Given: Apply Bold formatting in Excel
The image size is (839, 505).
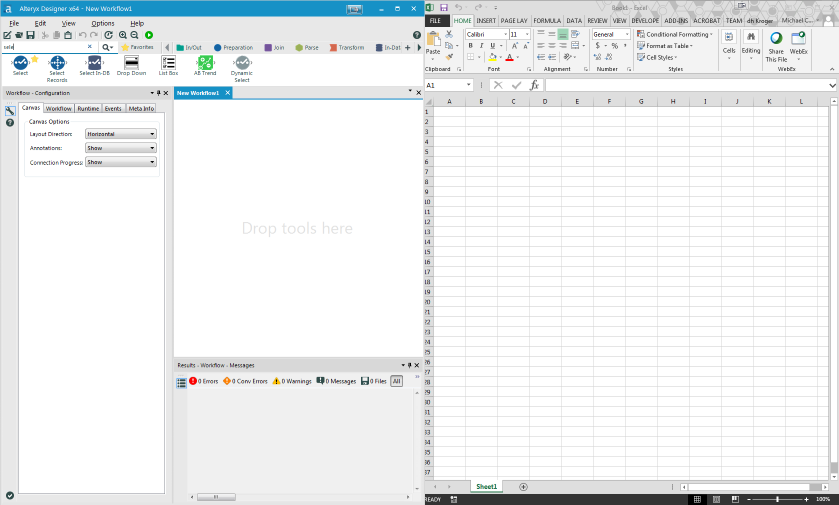Looking at the screenshot, I should coord(470,45).
